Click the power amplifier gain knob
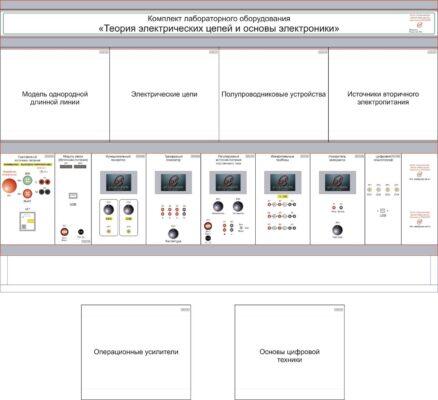438x400 pixels. [337, 230]
